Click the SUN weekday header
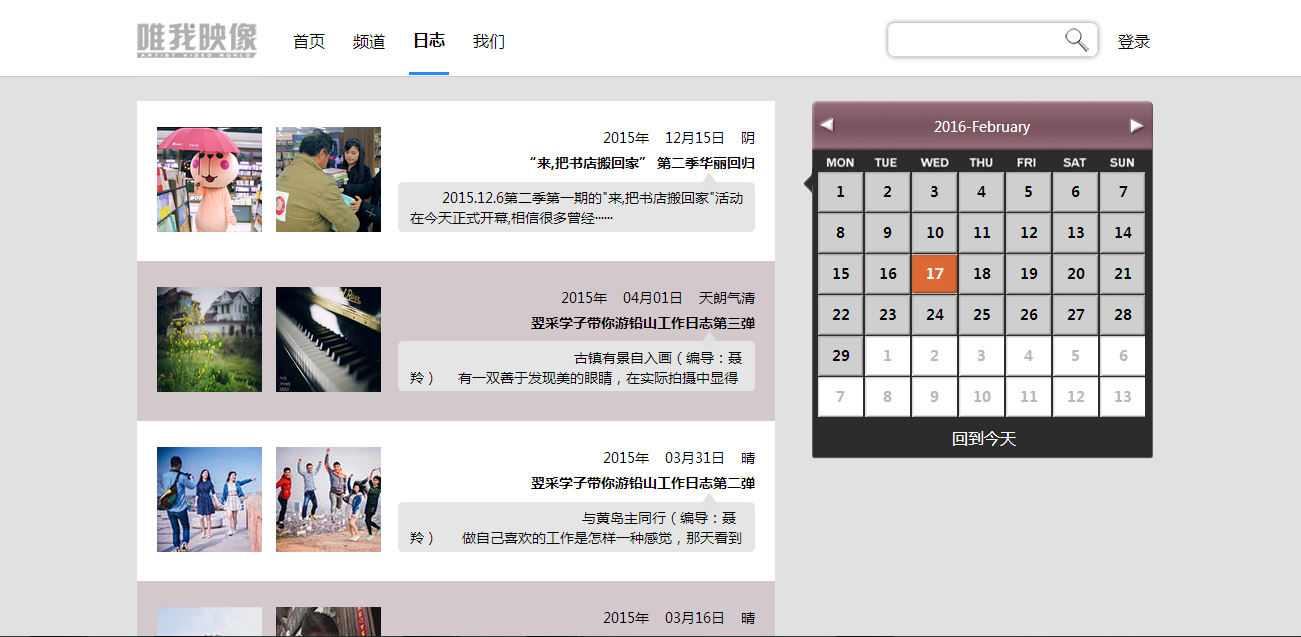Image resolution: width=1301 pixels, height=637 pixels. [x=1123, y=162]
